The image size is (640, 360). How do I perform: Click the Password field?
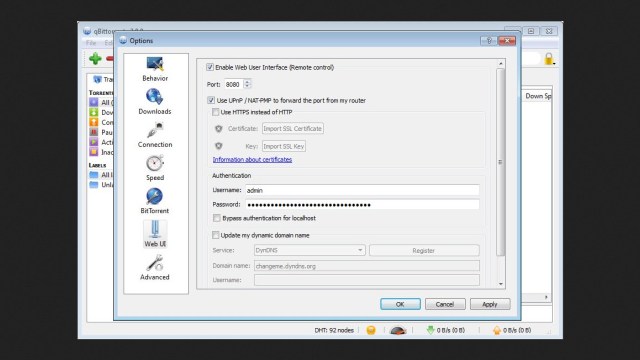coord(362,204)
